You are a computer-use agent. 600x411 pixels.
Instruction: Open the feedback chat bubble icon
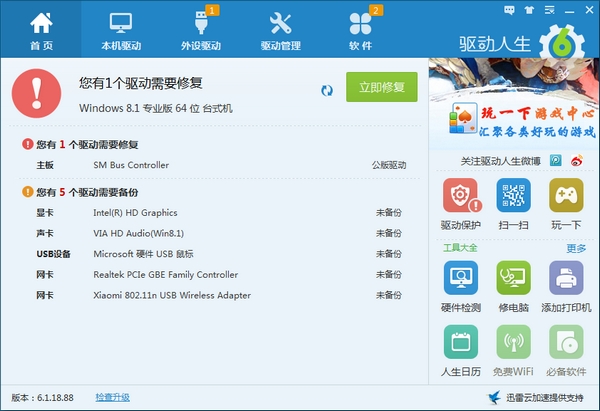coord(507,10)
